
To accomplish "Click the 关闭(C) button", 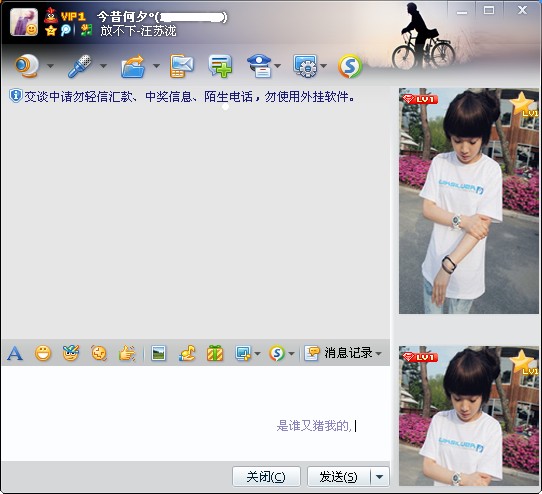I will (266, 477).
